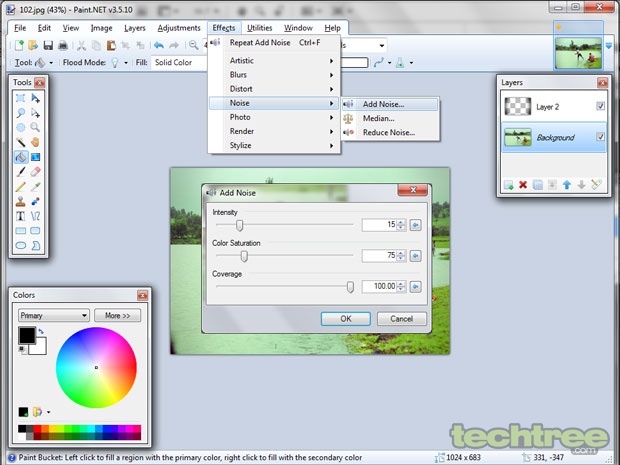Expand the Artistic effects submenu
Screen dimensions: 620x465
[x=274, y=60]
